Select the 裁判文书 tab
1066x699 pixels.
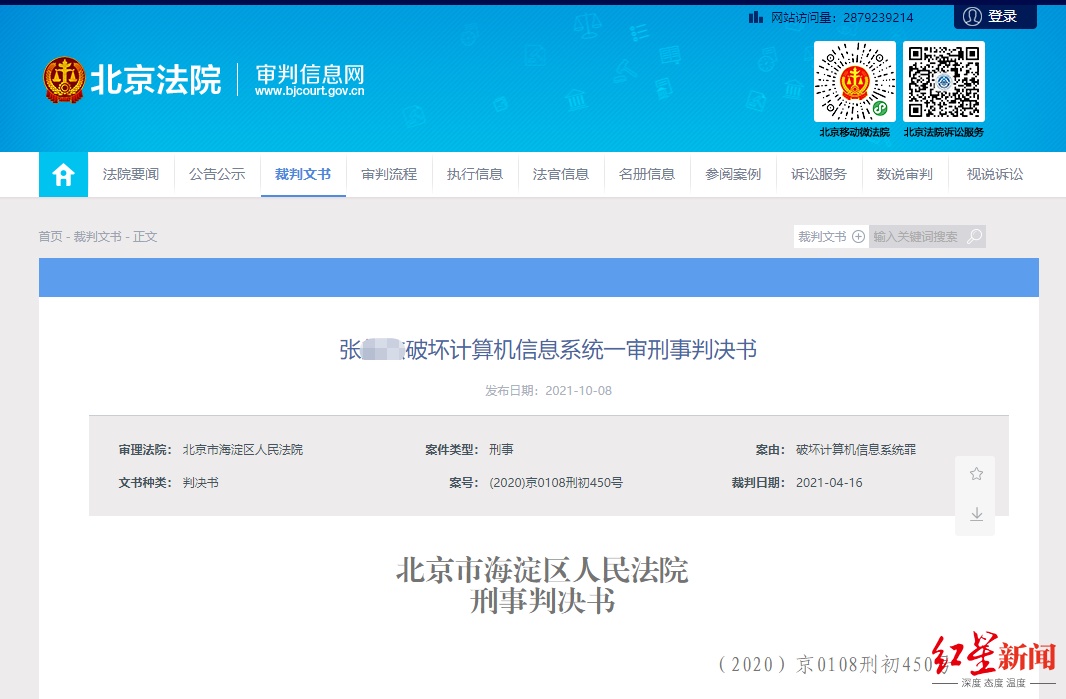point(303,174)
